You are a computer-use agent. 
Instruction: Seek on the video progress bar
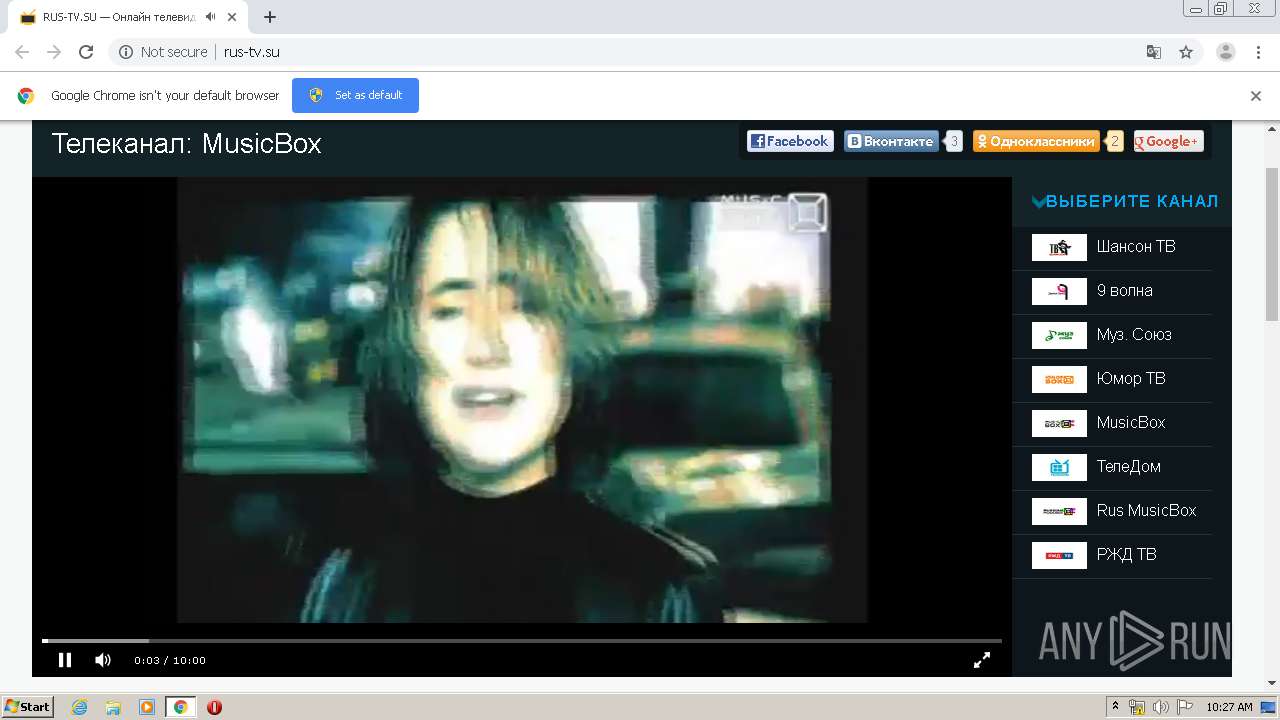click(x=521, y=640)
